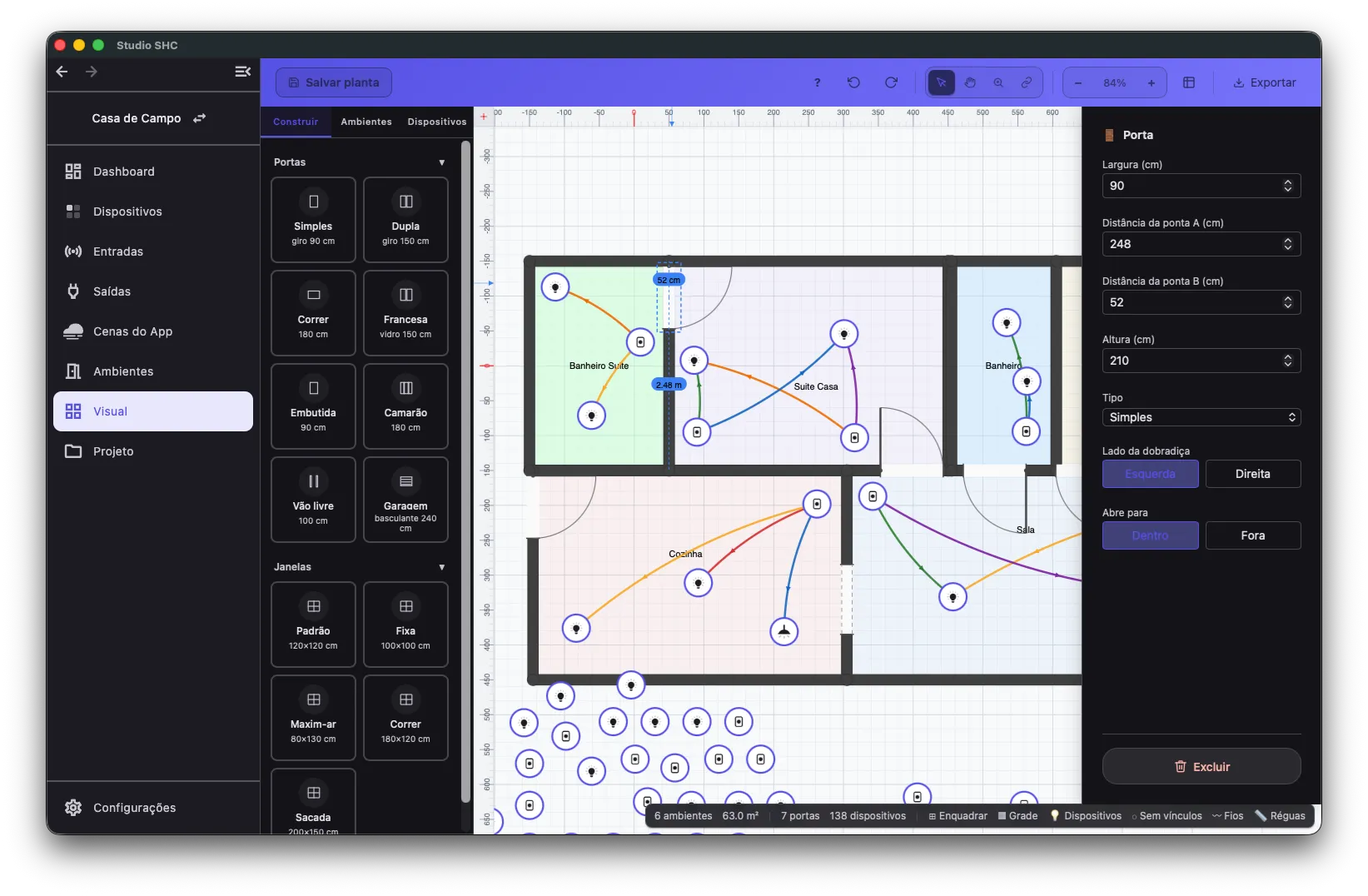Switch to Ambientes tab

366,122
